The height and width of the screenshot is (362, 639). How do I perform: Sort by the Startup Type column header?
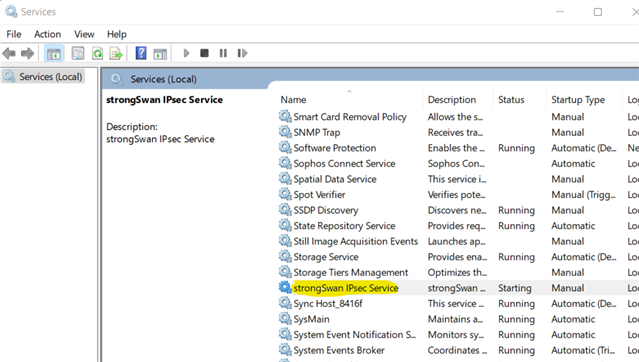[578, 100]
